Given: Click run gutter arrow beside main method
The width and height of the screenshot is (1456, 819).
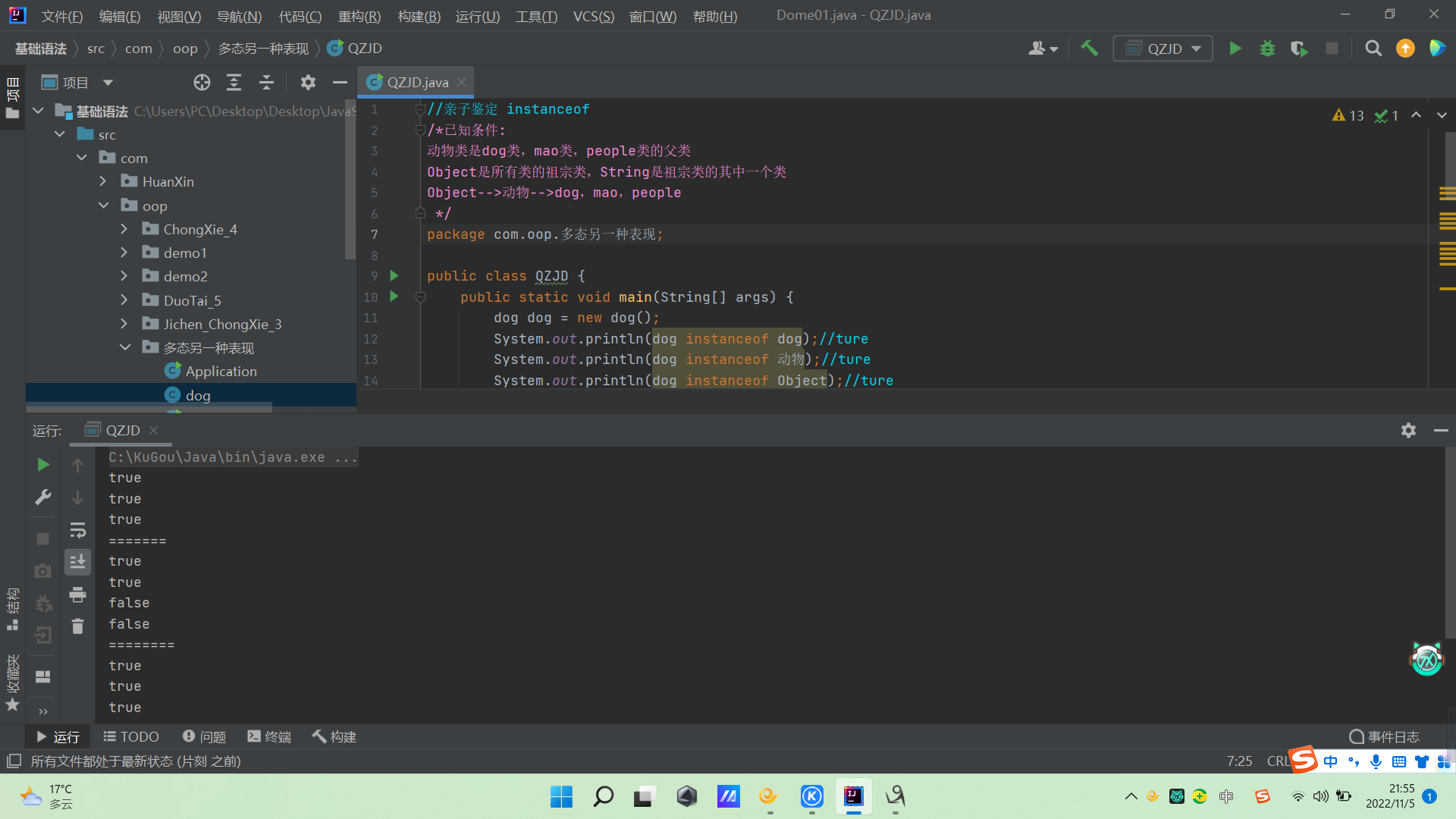Looking at the screenshot, I should point(394,297).
